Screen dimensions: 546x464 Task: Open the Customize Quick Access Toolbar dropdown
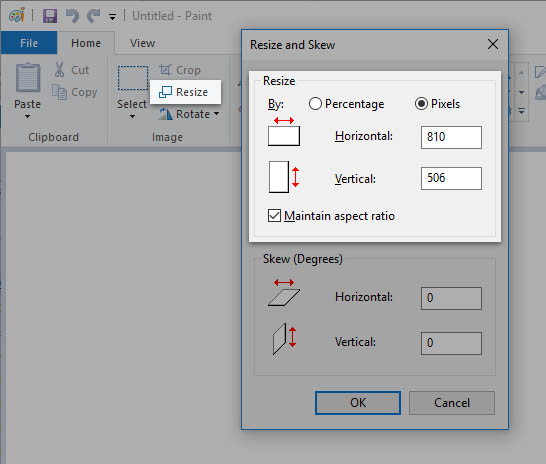pos(112,17)
